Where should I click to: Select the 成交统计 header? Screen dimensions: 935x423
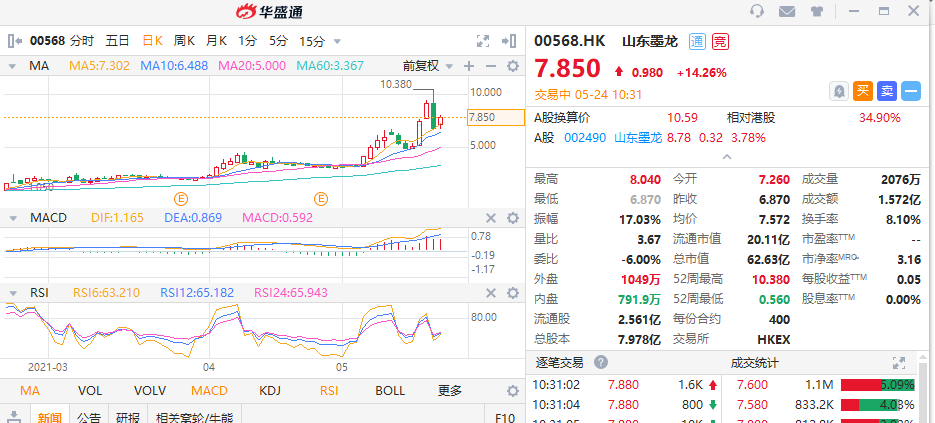point(754,362)
